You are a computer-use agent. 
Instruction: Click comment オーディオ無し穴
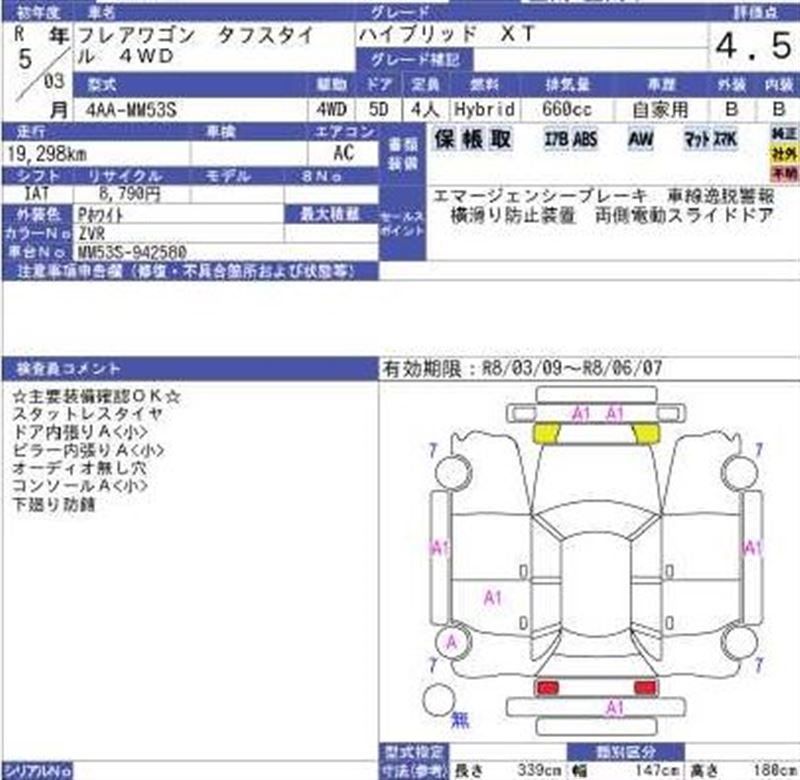(x=79, y=468)
